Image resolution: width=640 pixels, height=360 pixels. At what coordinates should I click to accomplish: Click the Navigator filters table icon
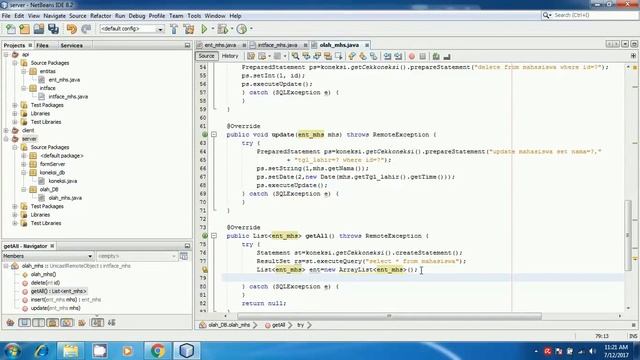(184, 256)
